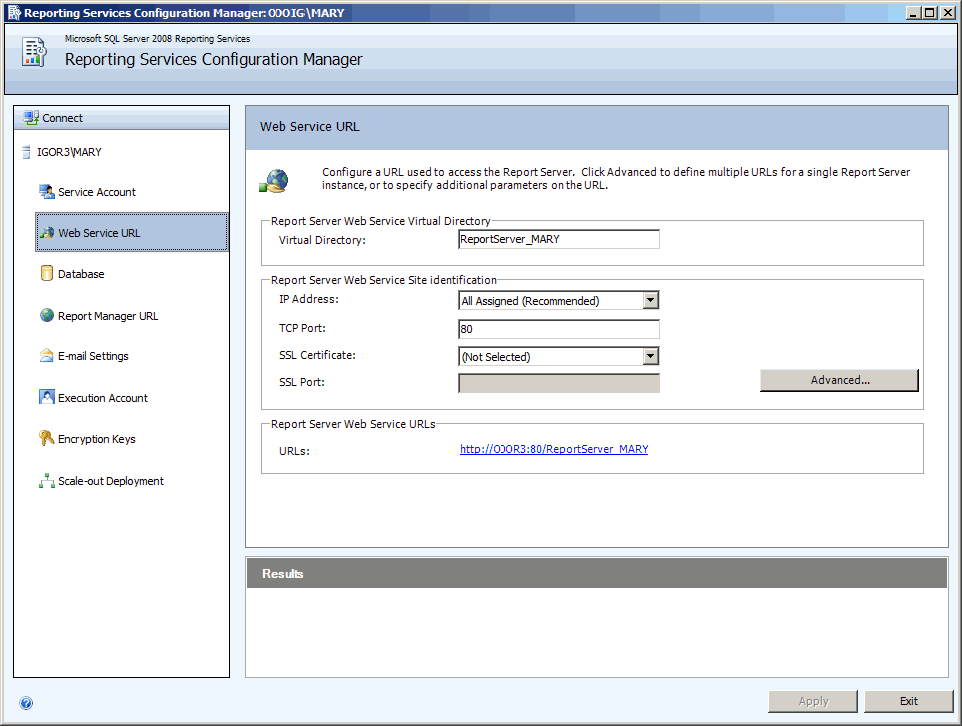Click the Virtual Directory text field
The width and height of the screenshot is (962, 726).
[x=559, y=239]
